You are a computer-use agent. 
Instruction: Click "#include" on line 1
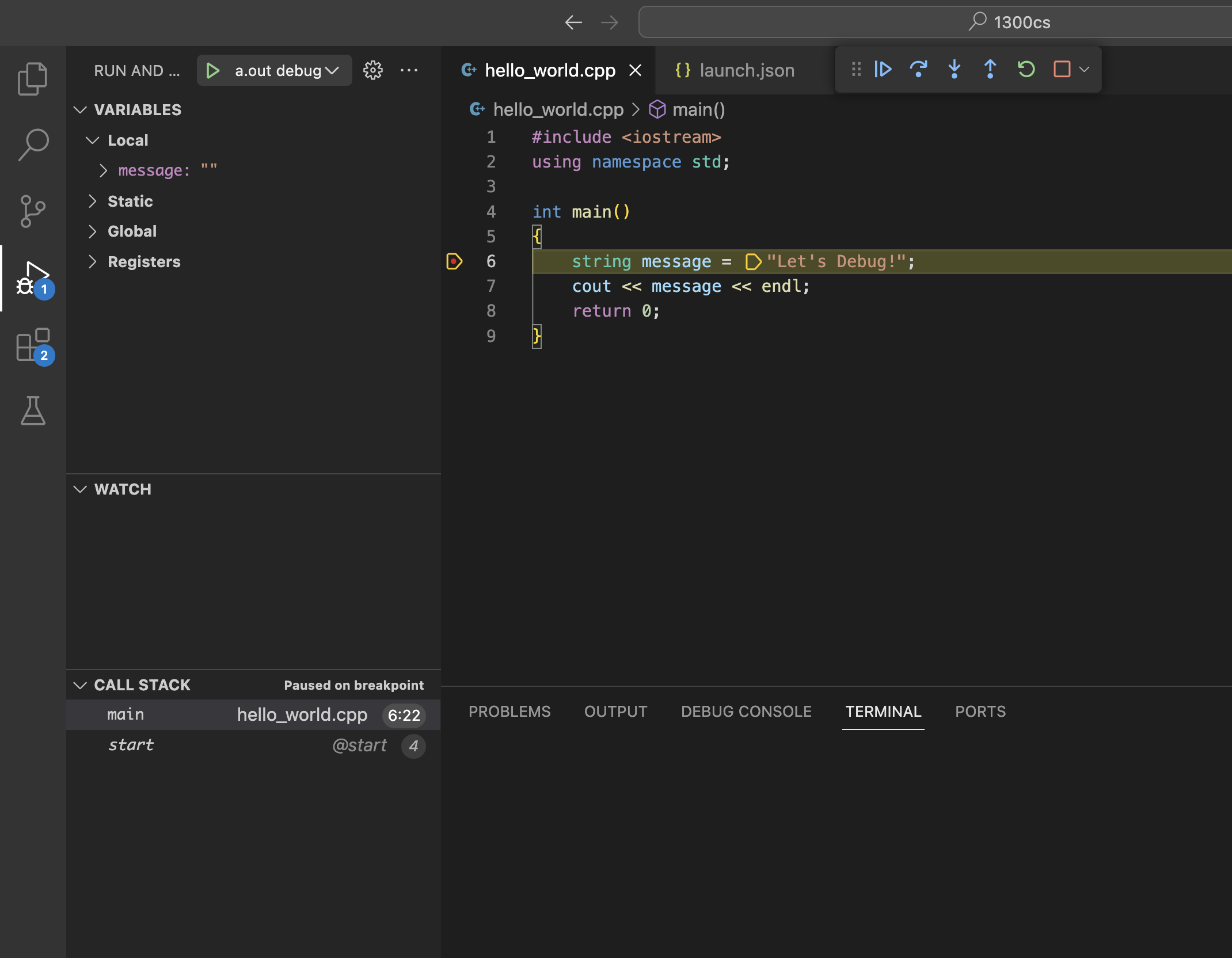[571, 137]
